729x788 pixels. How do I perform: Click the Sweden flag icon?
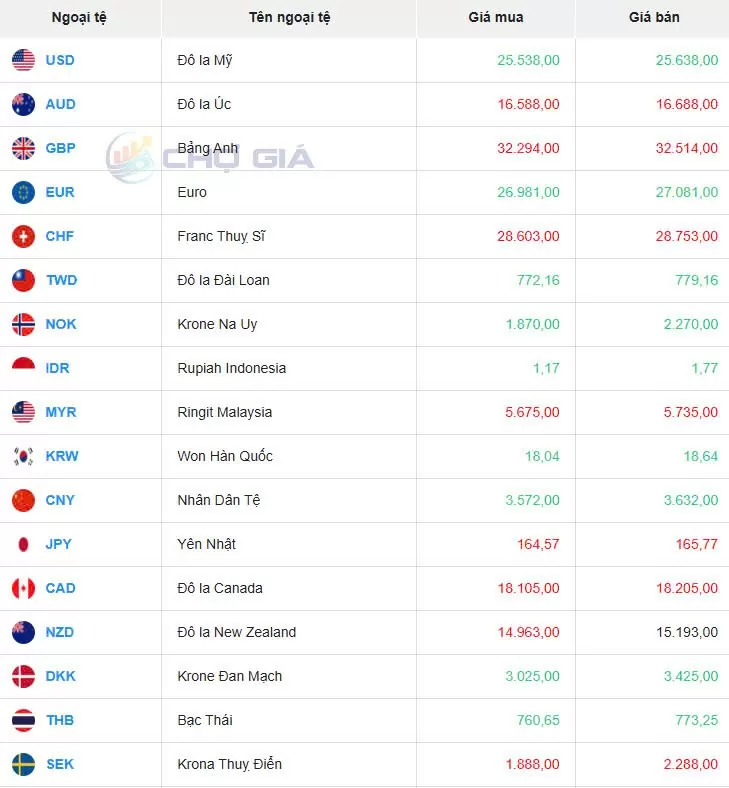click(x=23, y=764)
